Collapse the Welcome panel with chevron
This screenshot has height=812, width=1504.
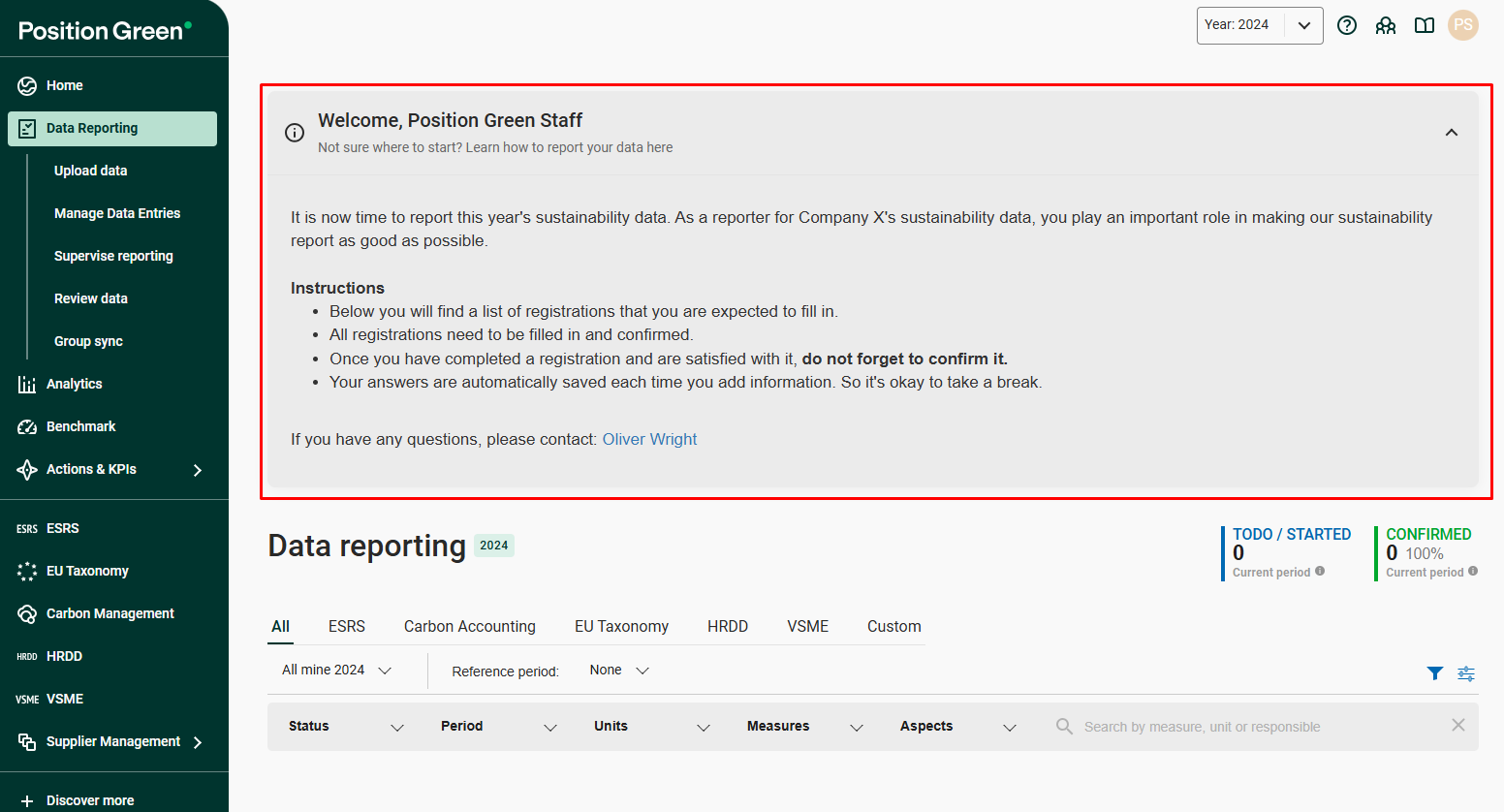tap(1452, 133)
